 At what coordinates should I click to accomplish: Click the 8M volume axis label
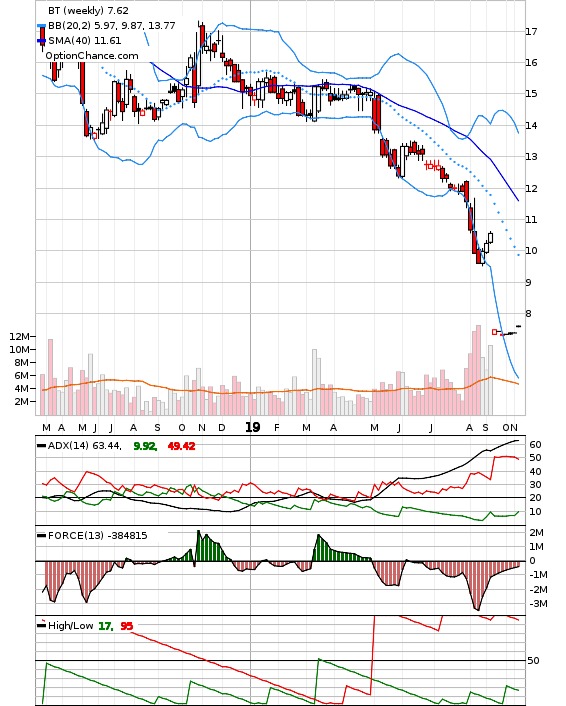click(x=22, y=362)
